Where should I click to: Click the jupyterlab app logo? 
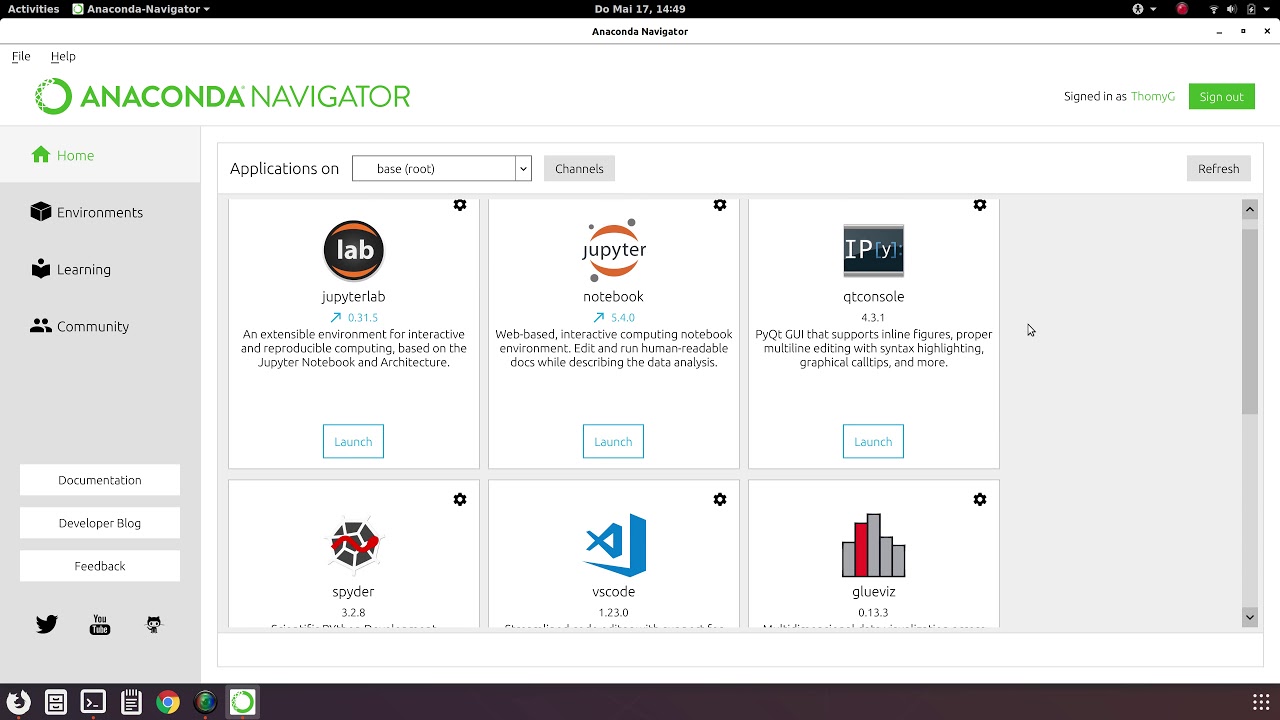(x=354, y=250)
